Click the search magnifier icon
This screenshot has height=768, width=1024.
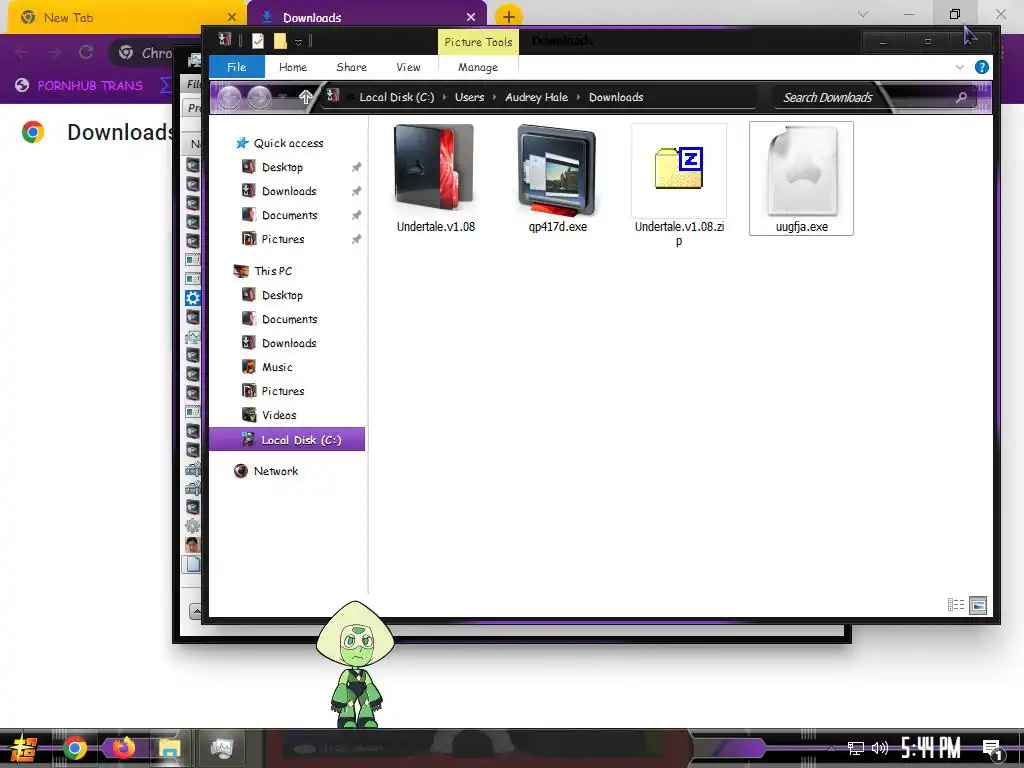[961, 97]
